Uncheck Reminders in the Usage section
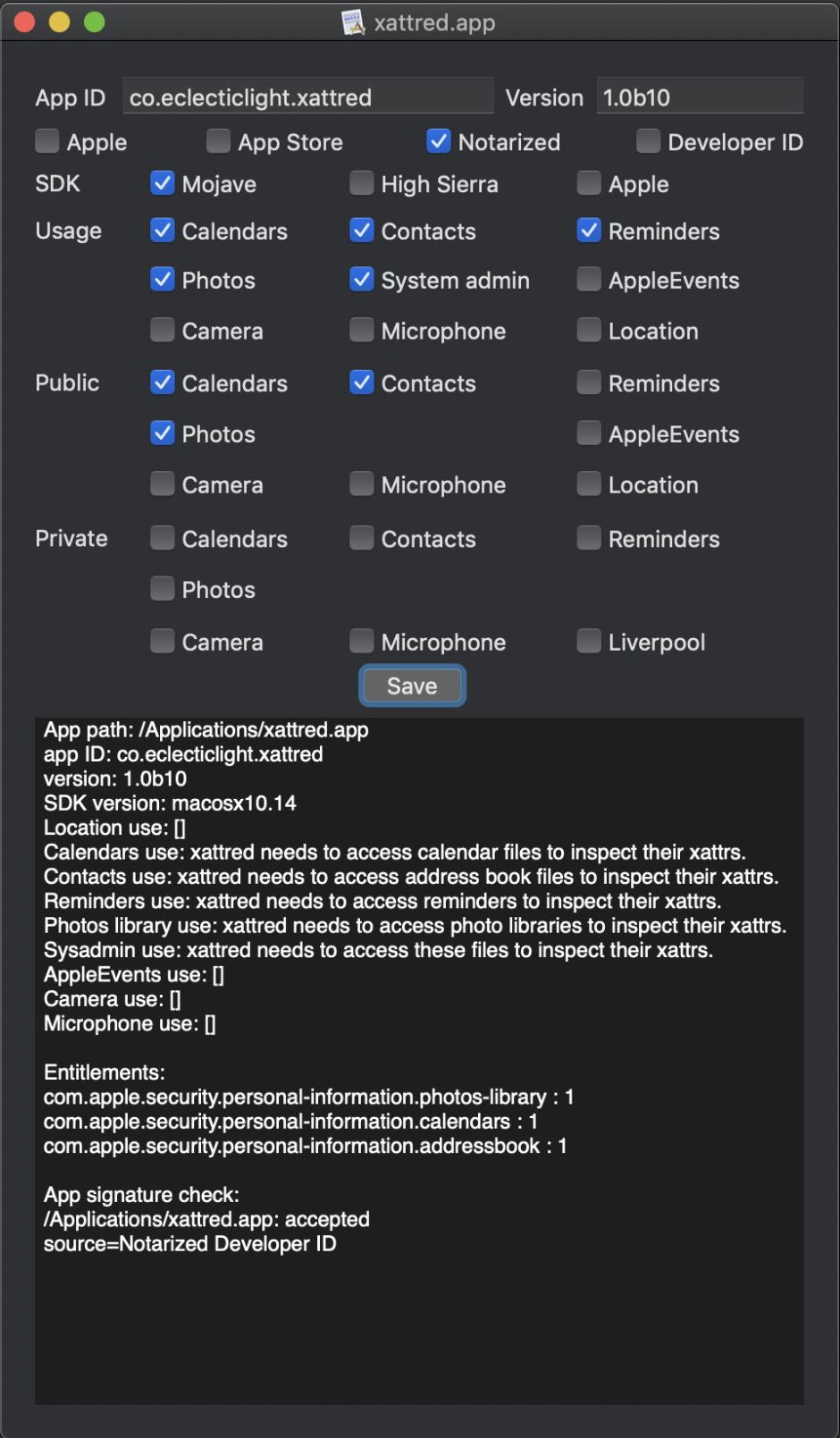Screen dimensions: 840x1438 pyautogui.click(x=589, y=231)
